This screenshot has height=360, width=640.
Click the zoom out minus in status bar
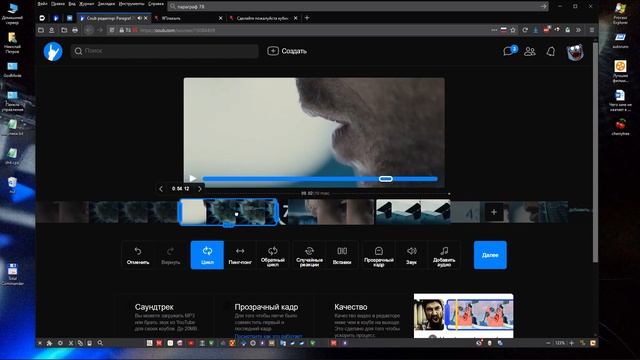click(x=548, y=343)
